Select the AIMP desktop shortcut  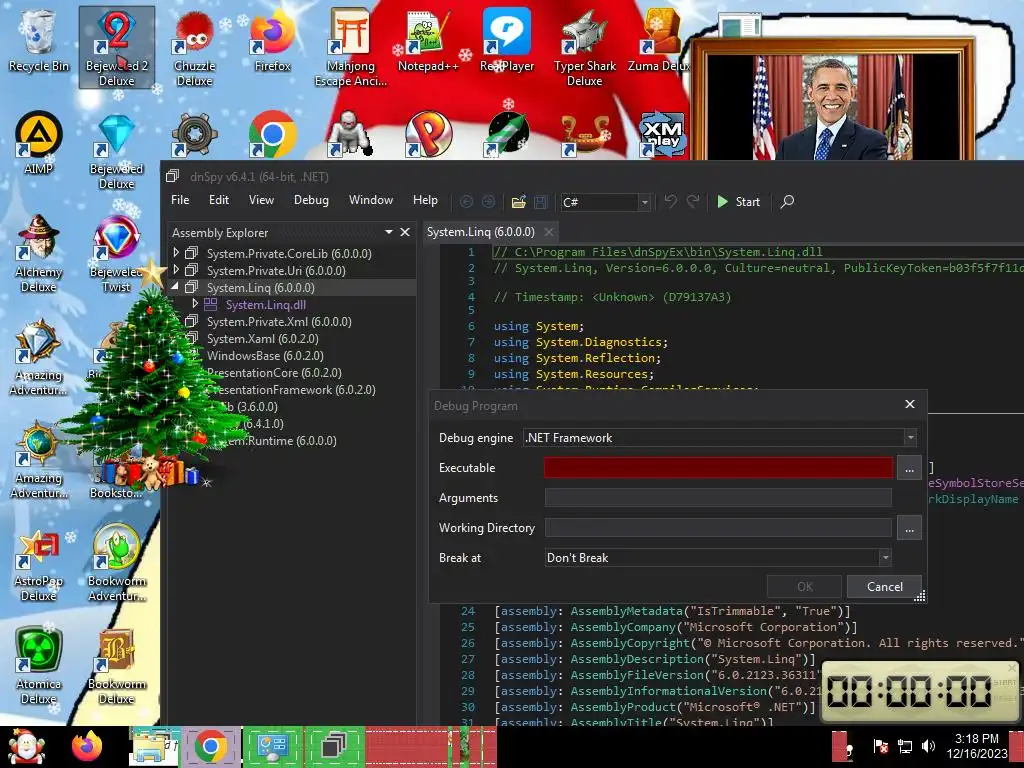click(39, 142)
